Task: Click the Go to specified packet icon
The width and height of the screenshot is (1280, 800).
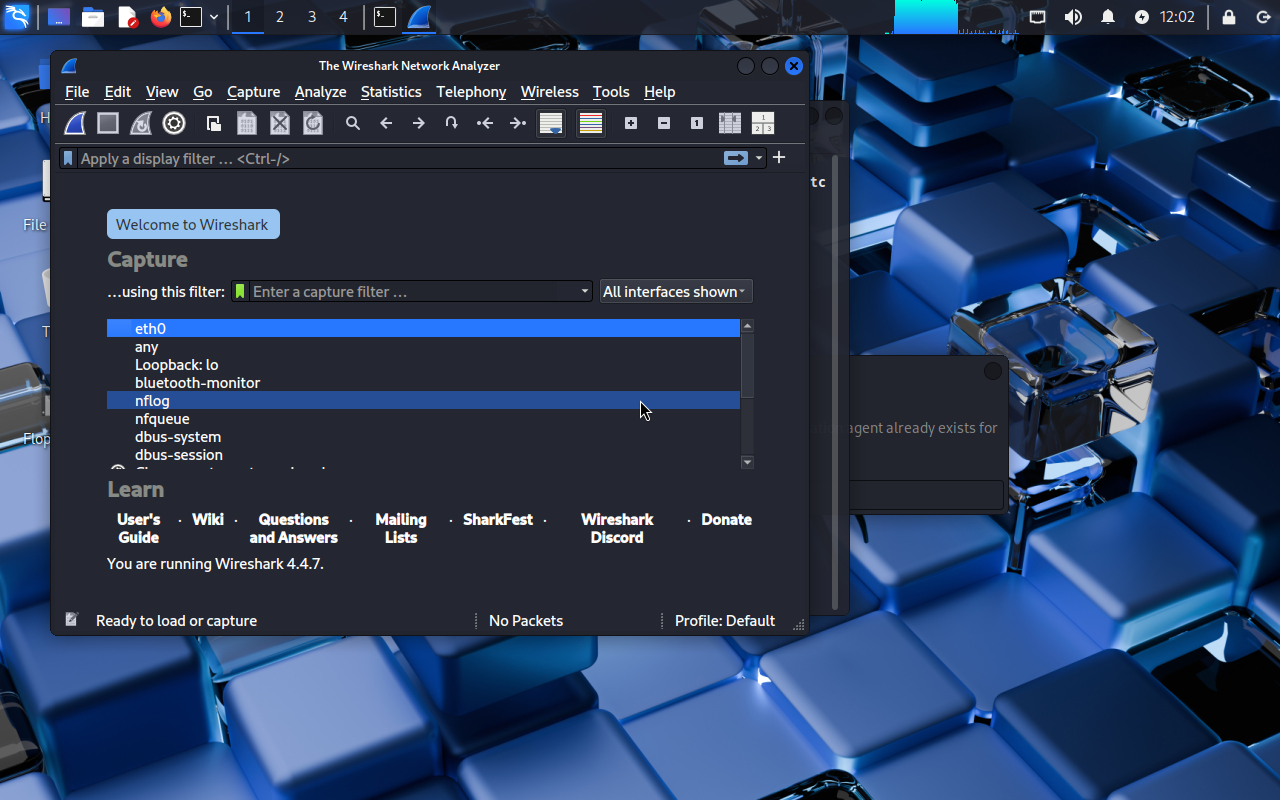Action: [452, 123]
